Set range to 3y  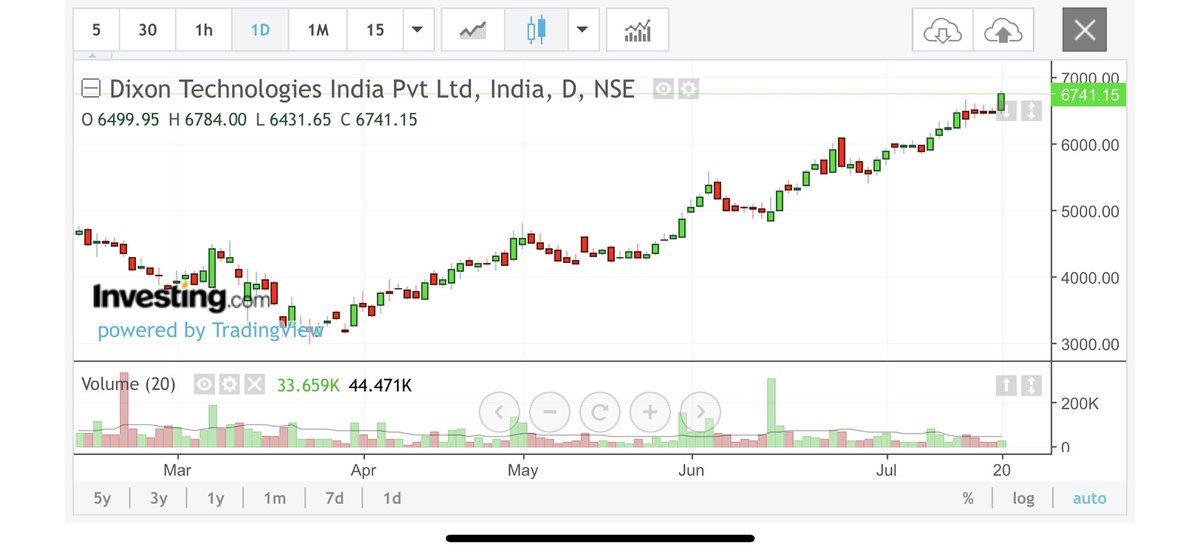click(x=159, y=498)
